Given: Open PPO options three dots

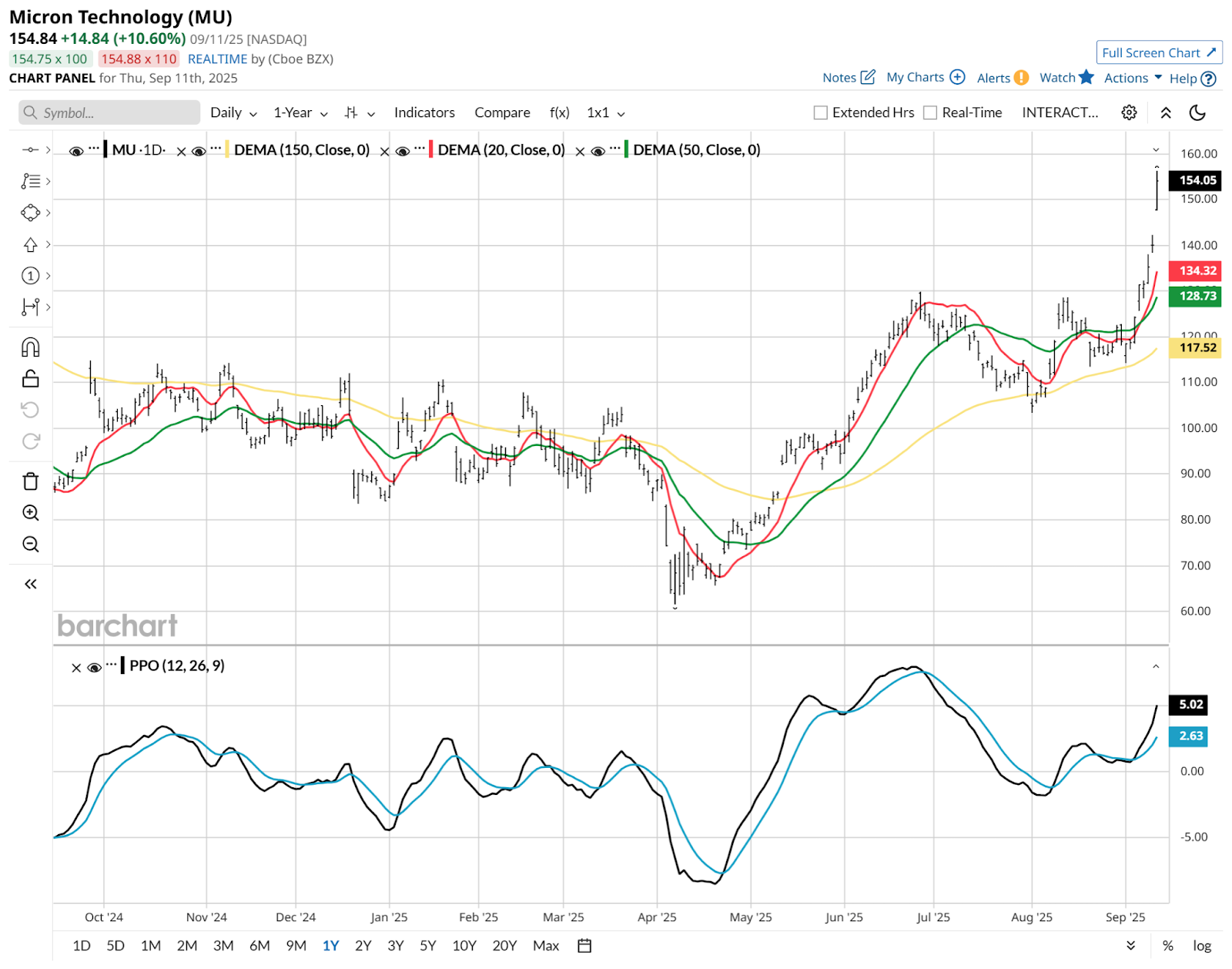Looking at the screenshot, I should 112,663.
